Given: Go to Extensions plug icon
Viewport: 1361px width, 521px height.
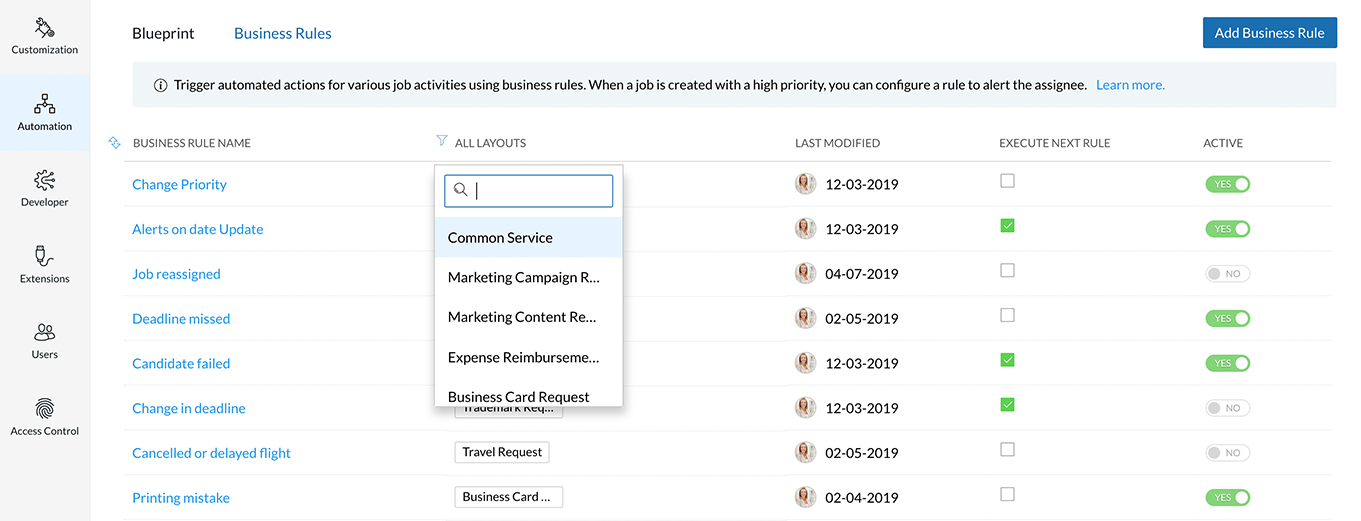Looking at the screenshot, I should tap(44, 257).
